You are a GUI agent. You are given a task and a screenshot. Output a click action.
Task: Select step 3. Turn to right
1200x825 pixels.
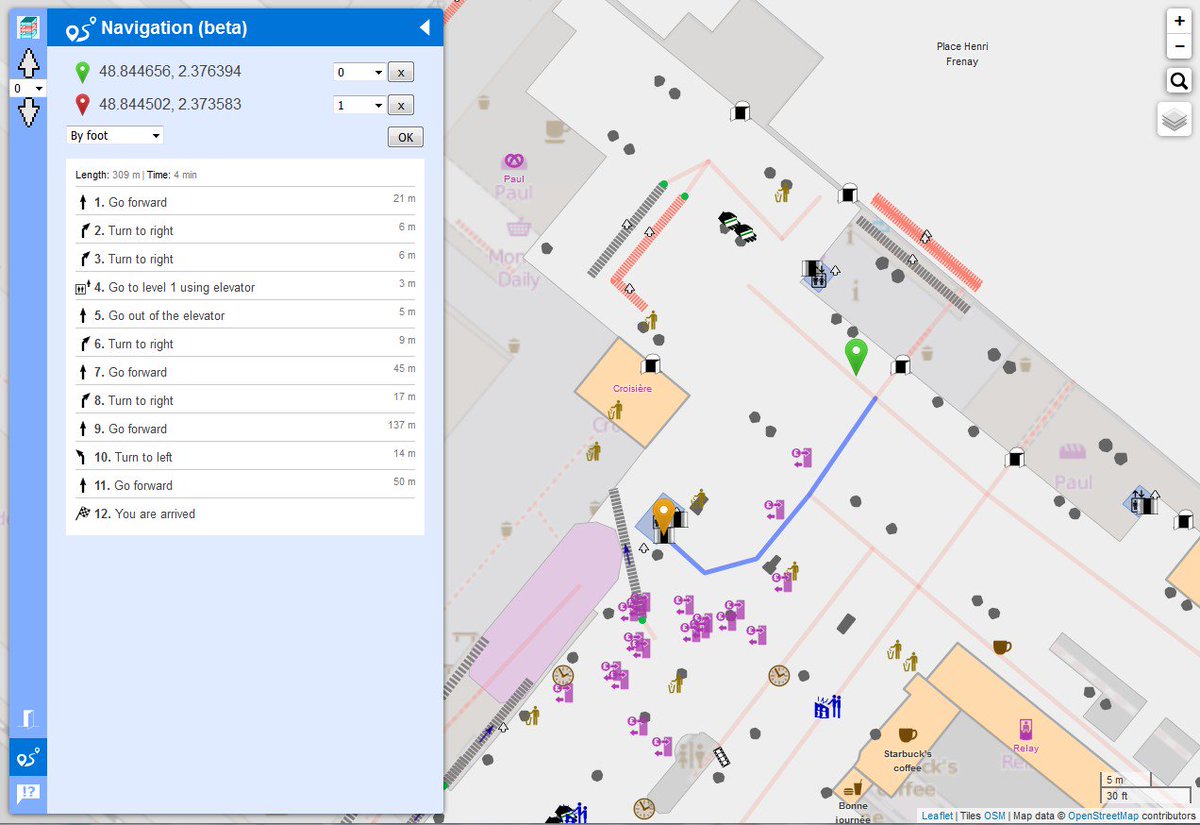[x=246, y=258]
